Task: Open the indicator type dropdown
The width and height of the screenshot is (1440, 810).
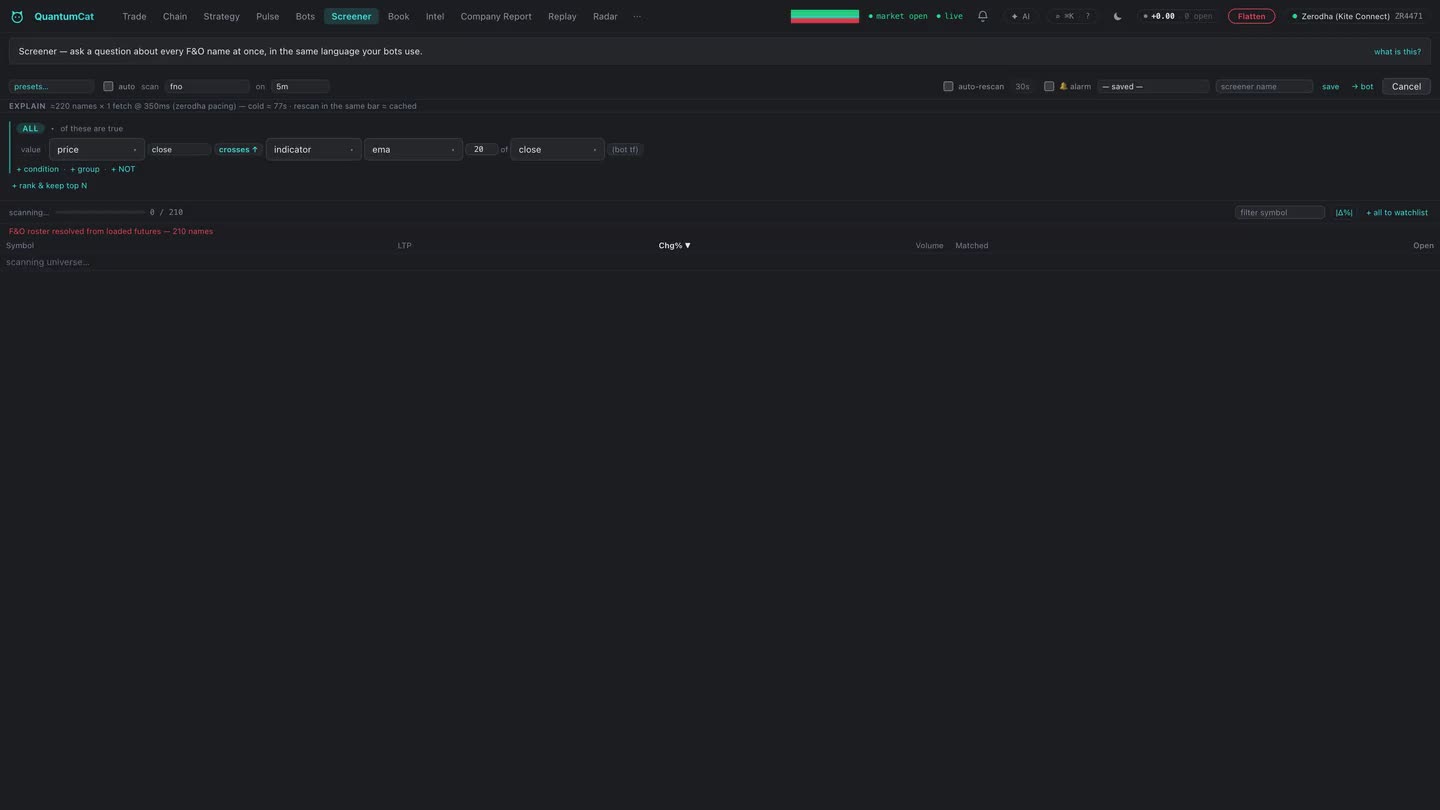Action: [x=314, y=149]
